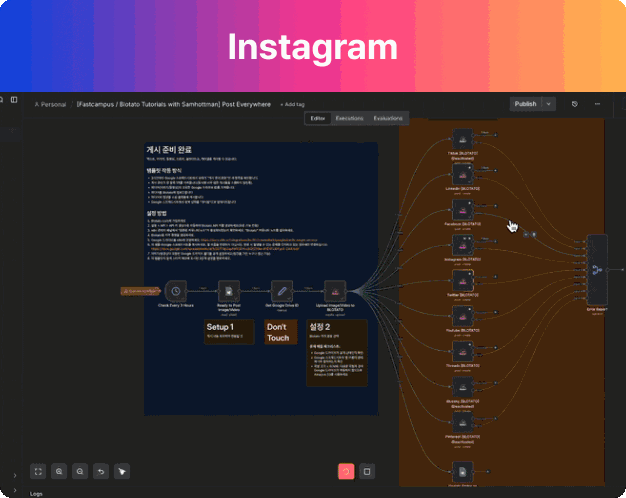Viewport: 626px width, 498px height.
Task: Click the delete connection trash icon near cursor
Action: 534,234
